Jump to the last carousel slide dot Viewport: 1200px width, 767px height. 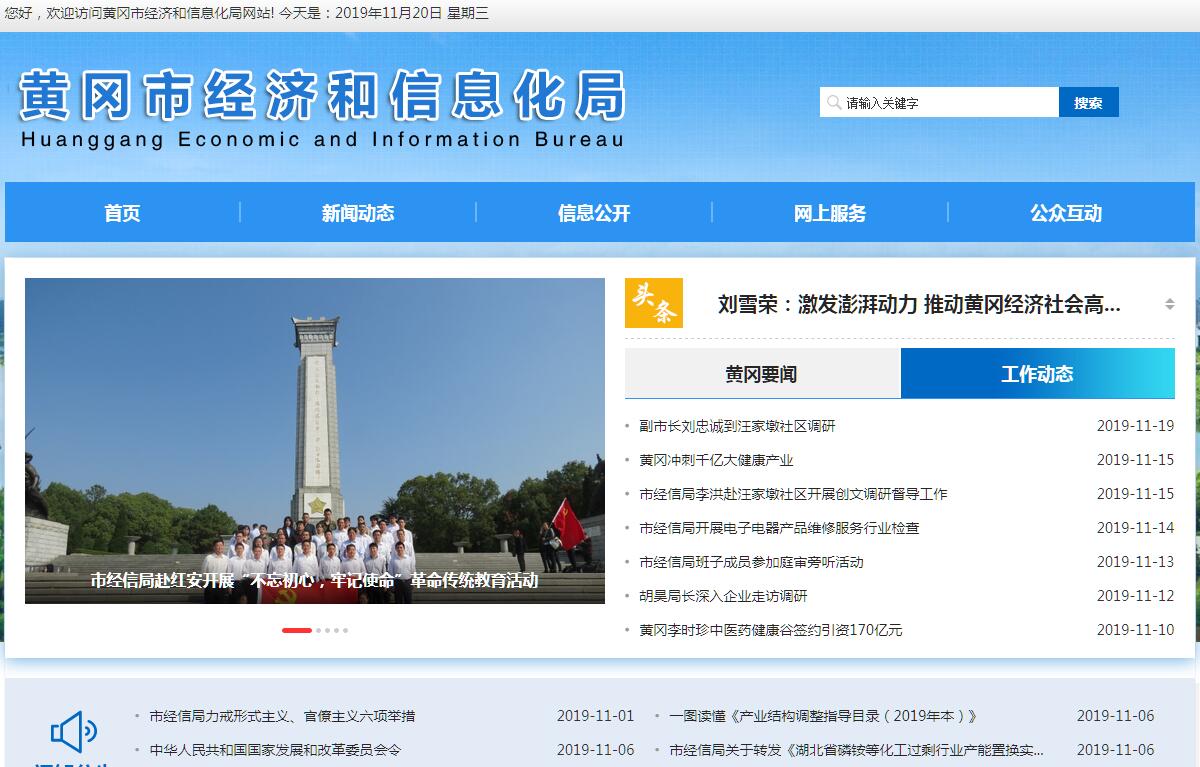346,630
